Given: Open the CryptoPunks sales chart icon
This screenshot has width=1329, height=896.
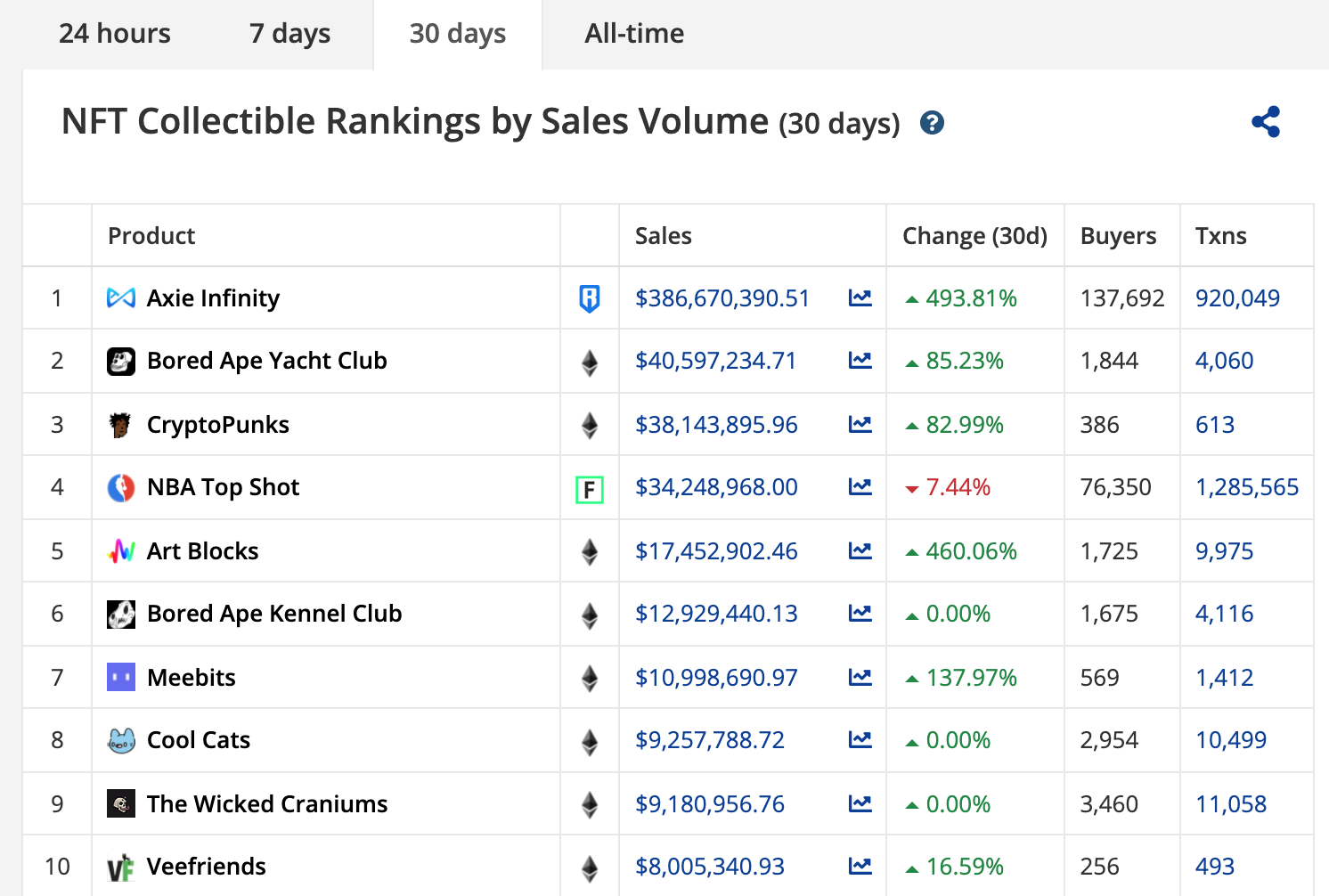Looking at the screenshot, I should [x=860, y=424].
